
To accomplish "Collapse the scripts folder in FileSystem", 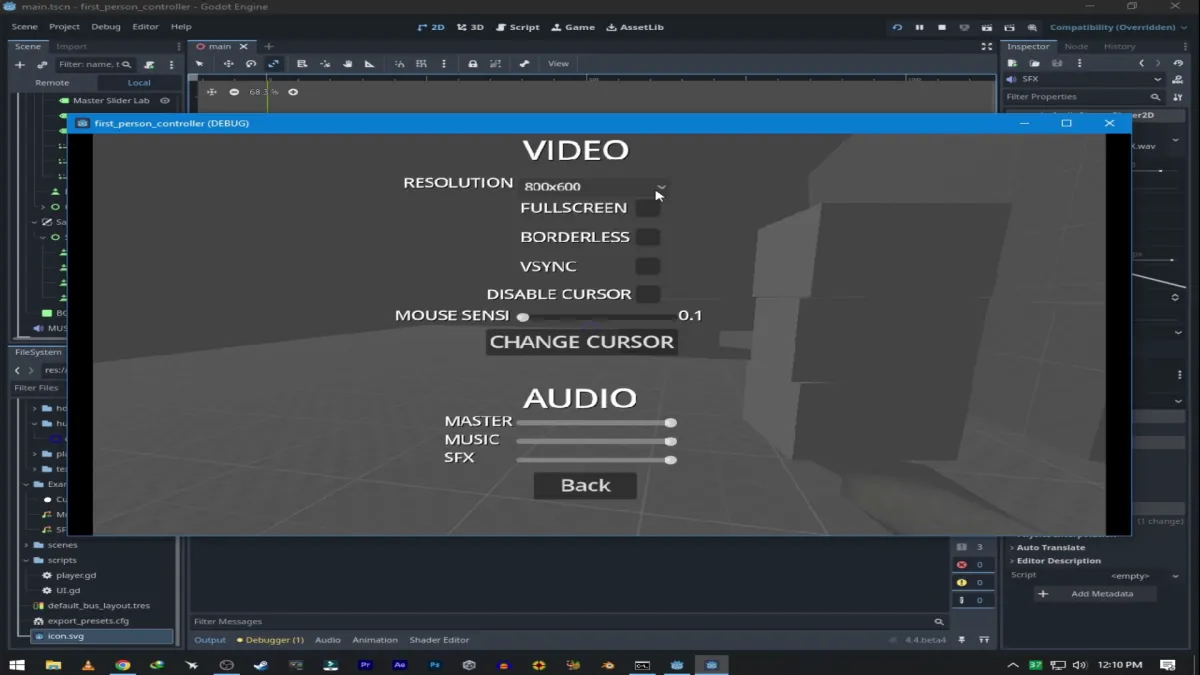I will (27, 560).
